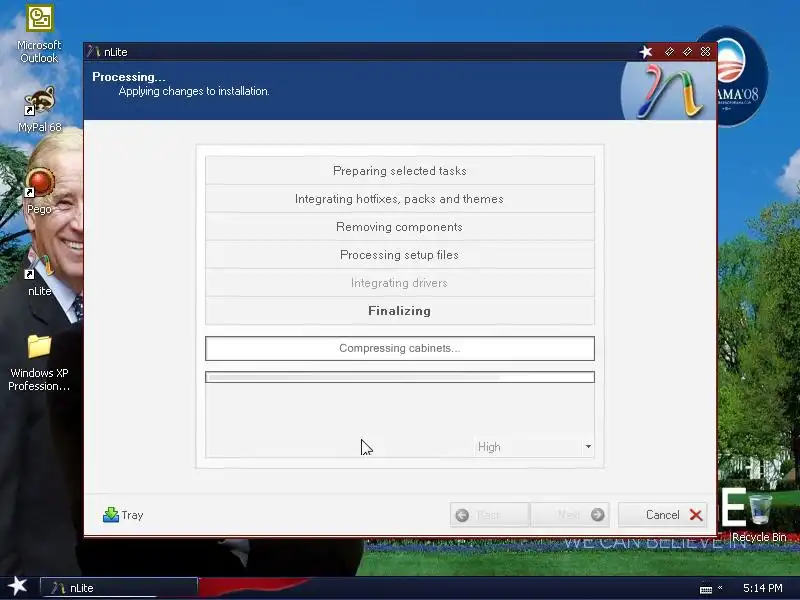The width and height of the screenshot is (800, 600).
Task: Open Microsoft Outlook desktop icon
Action: [x=39, y=34]
